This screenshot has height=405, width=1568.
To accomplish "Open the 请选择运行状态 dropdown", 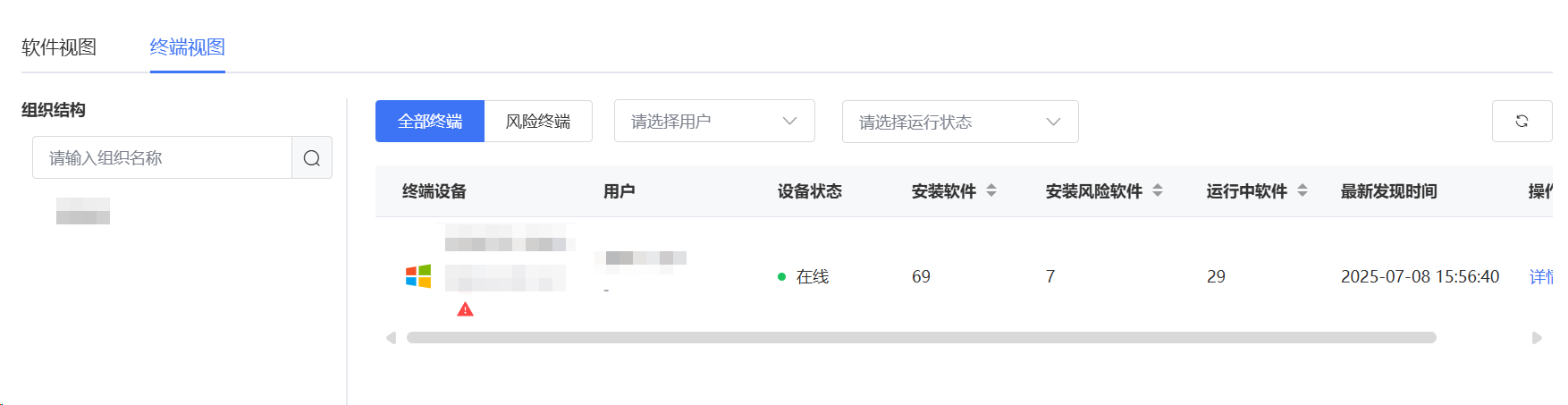I will pos(960,122).
